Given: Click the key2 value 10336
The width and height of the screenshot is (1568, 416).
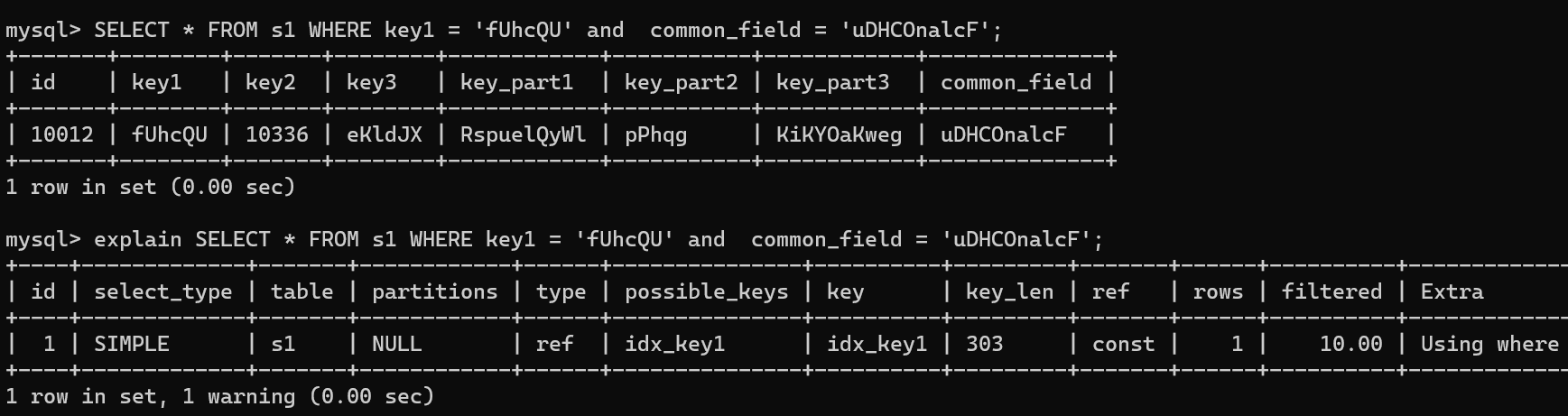Looking at the screenshot, I should [276, 135].
